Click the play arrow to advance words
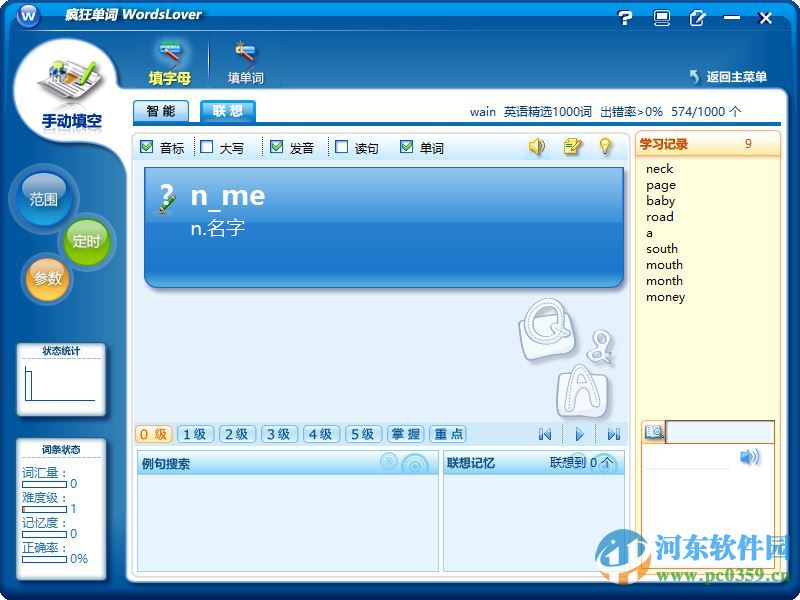Viewport: 800px width, 600px height. tap(581, 434)
